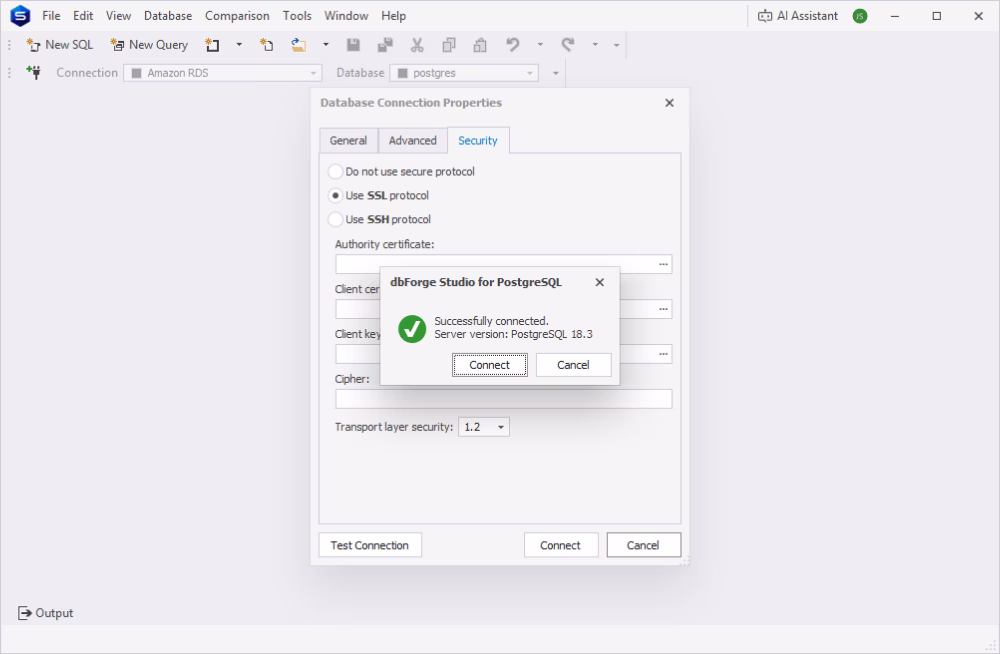This screenshot has height=654, width=1000.
Task: Open the Tools menu
Action: [297, 15]
